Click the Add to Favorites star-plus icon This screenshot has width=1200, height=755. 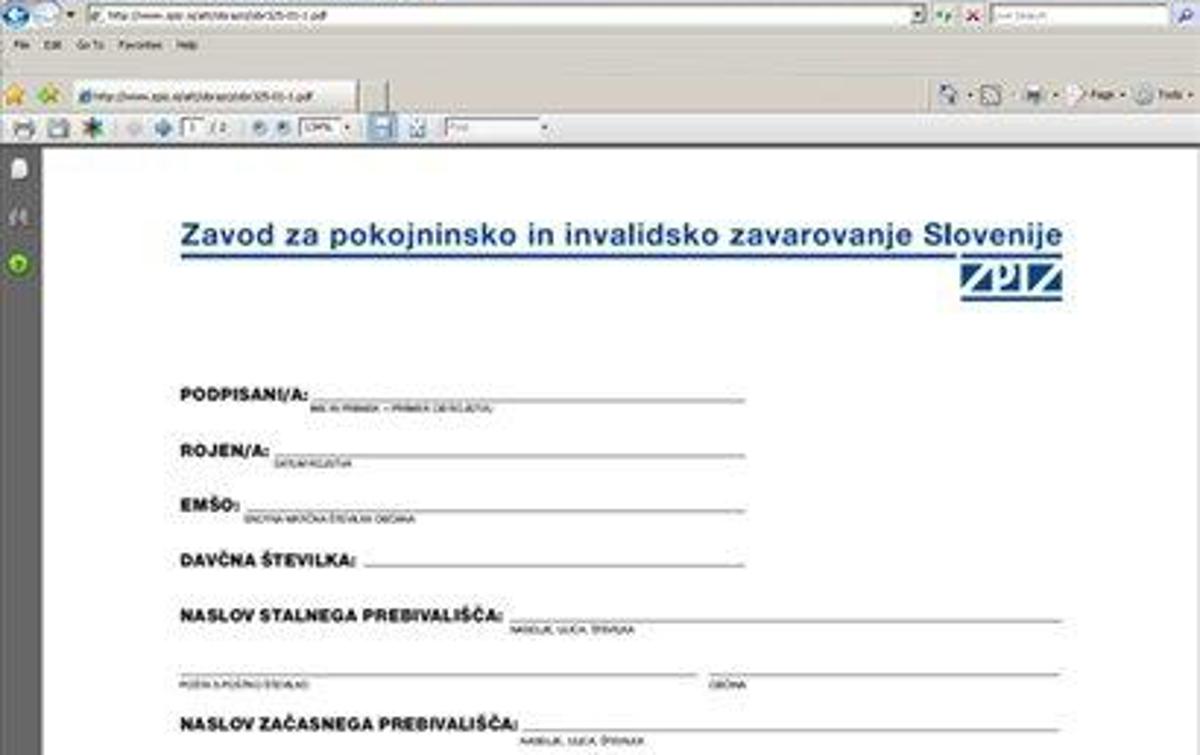click(48, 96)
